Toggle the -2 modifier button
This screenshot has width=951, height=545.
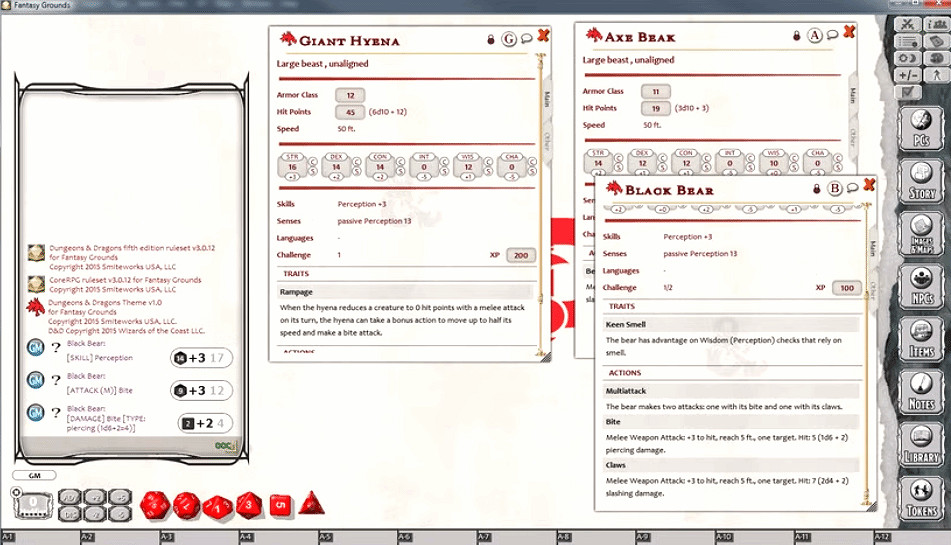(95, 514)
